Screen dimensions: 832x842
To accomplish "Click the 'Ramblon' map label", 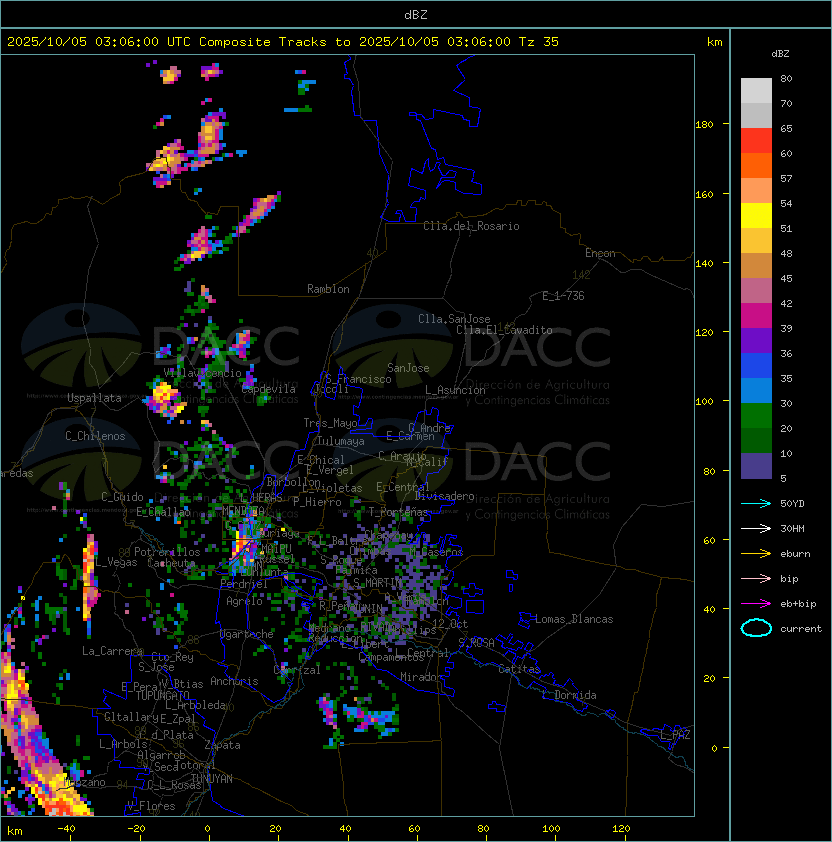I will [x=328, y=289].
